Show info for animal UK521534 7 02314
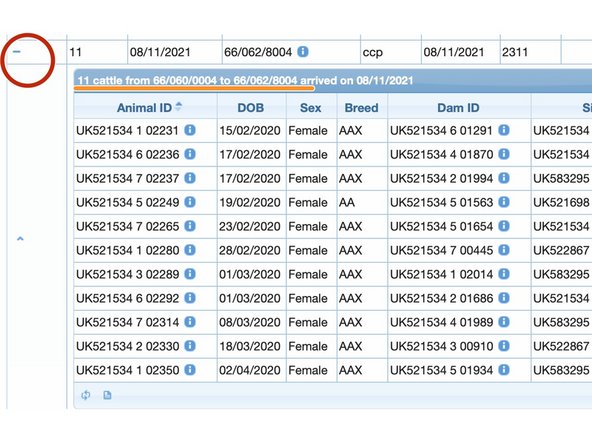The height and width of the screenshot is (444, 592). [190, 322]
